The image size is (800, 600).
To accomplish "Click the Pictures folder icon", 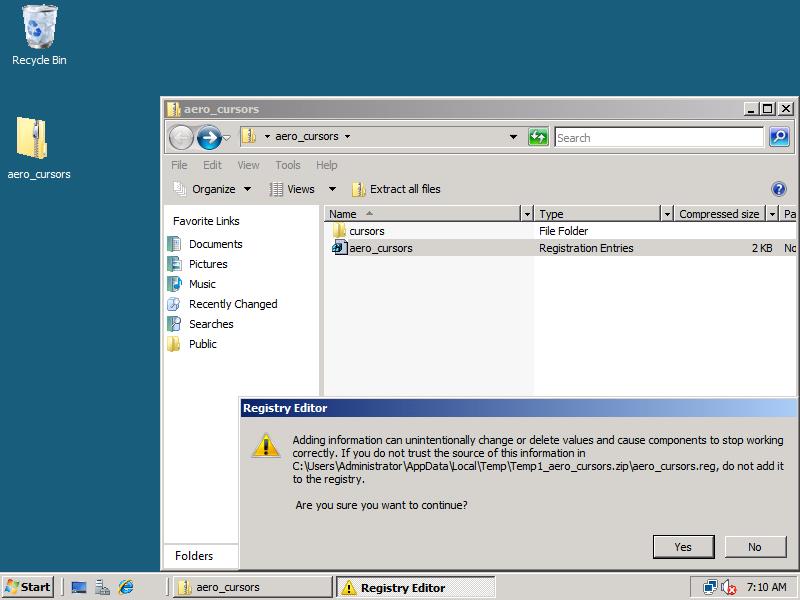I will (174, 264).
